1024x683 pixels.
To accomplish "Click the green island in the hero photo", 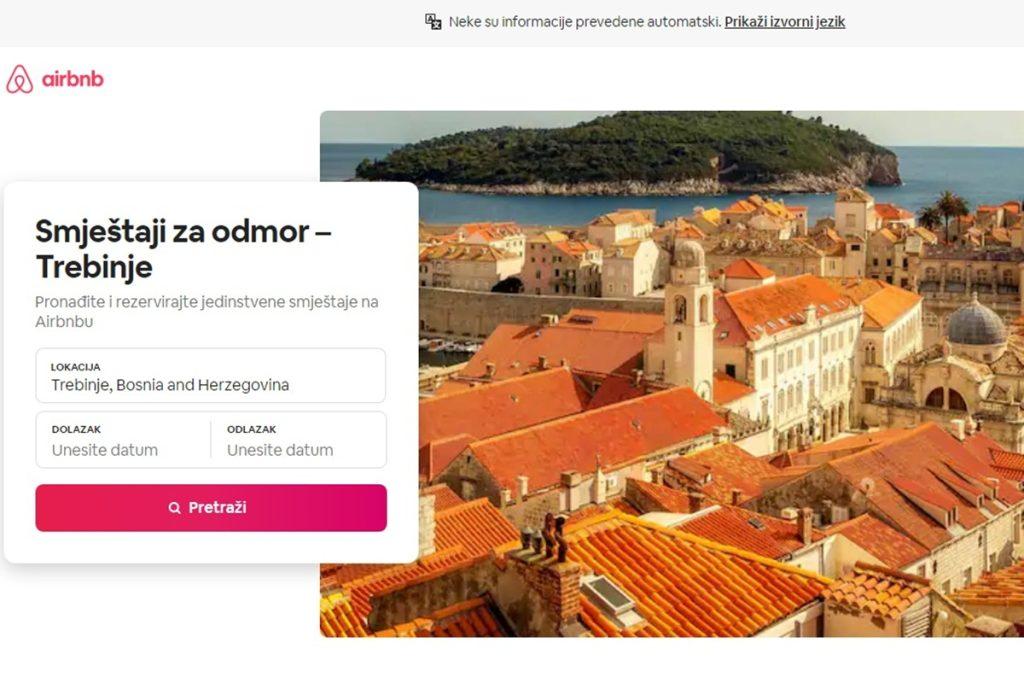I will click(627, 151).
